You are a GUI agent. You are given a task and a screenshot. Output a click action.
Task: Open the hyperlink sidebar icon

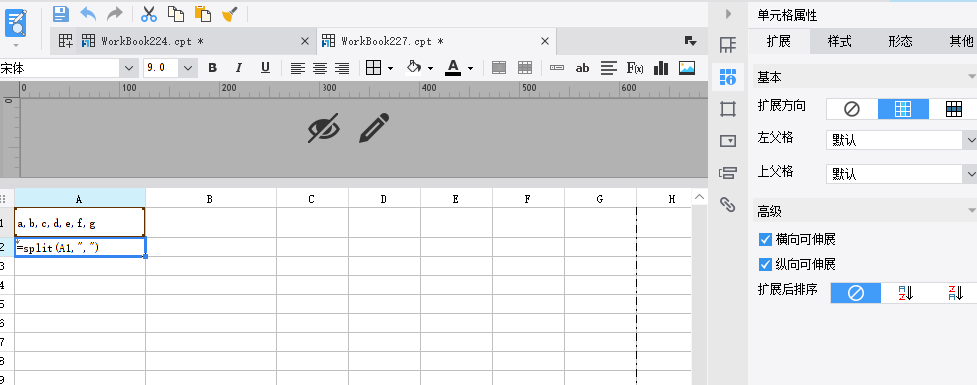tap(728, 204)
